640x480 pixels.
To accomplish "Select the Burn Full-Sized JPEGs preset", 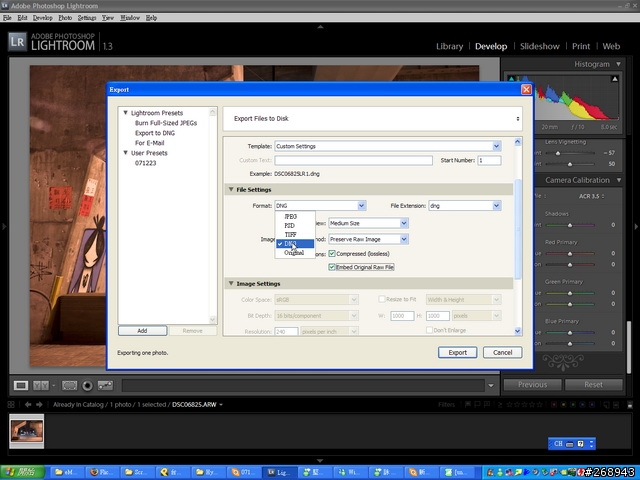I will [x=166, y=123].
